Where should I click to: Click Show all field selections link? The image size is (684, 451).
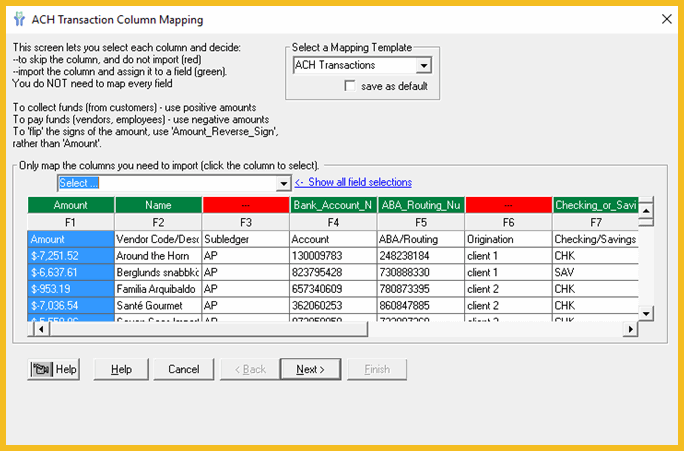[x=353, y=182]
